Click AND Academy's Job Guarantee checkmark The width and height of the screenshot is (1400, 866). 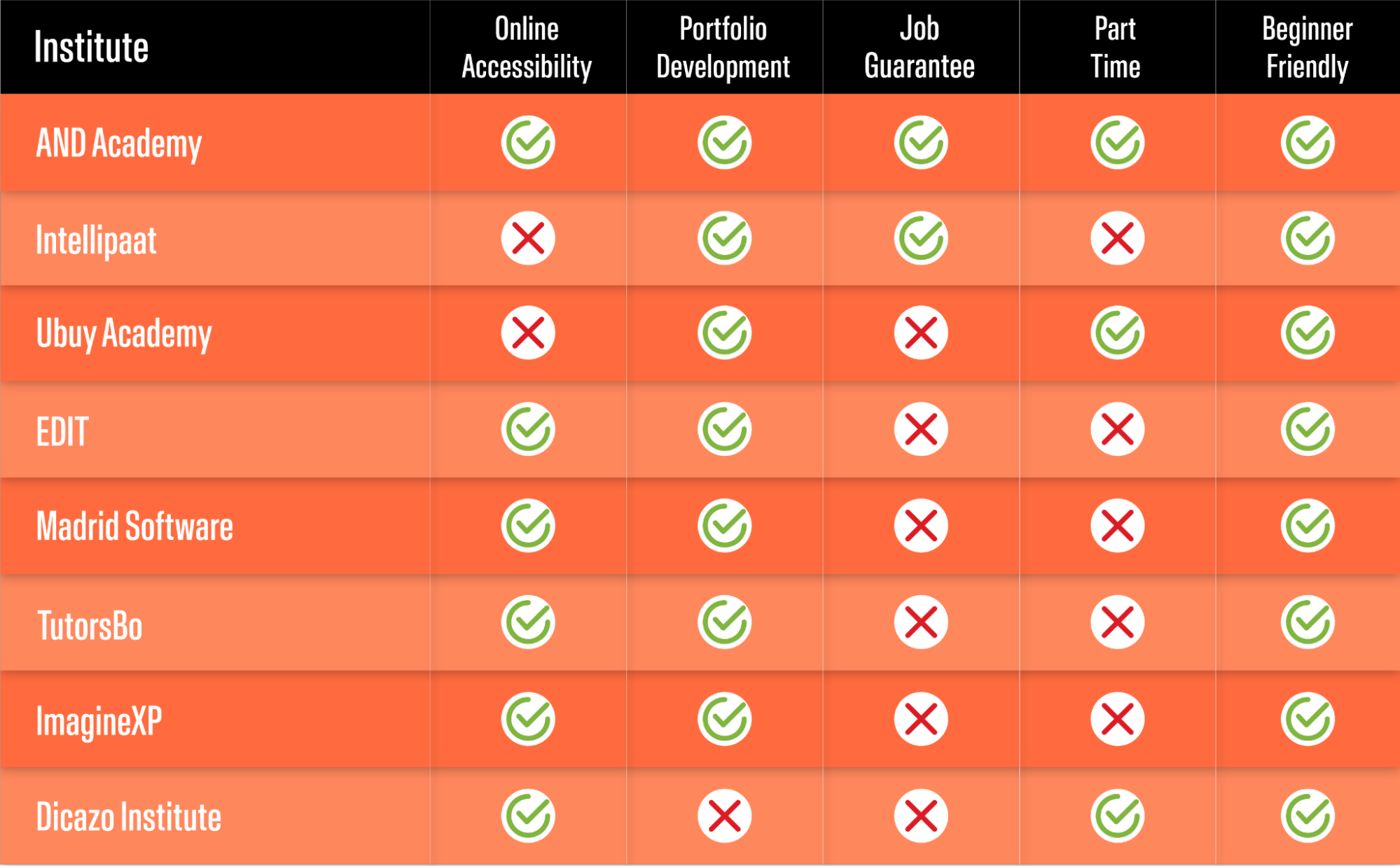[921, 142]
